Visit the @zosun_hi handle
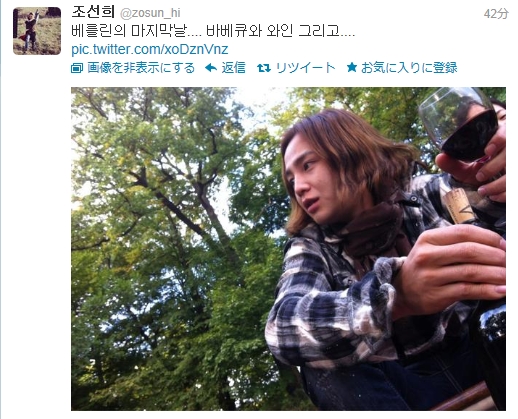518x419 pixels. point(150,13)
